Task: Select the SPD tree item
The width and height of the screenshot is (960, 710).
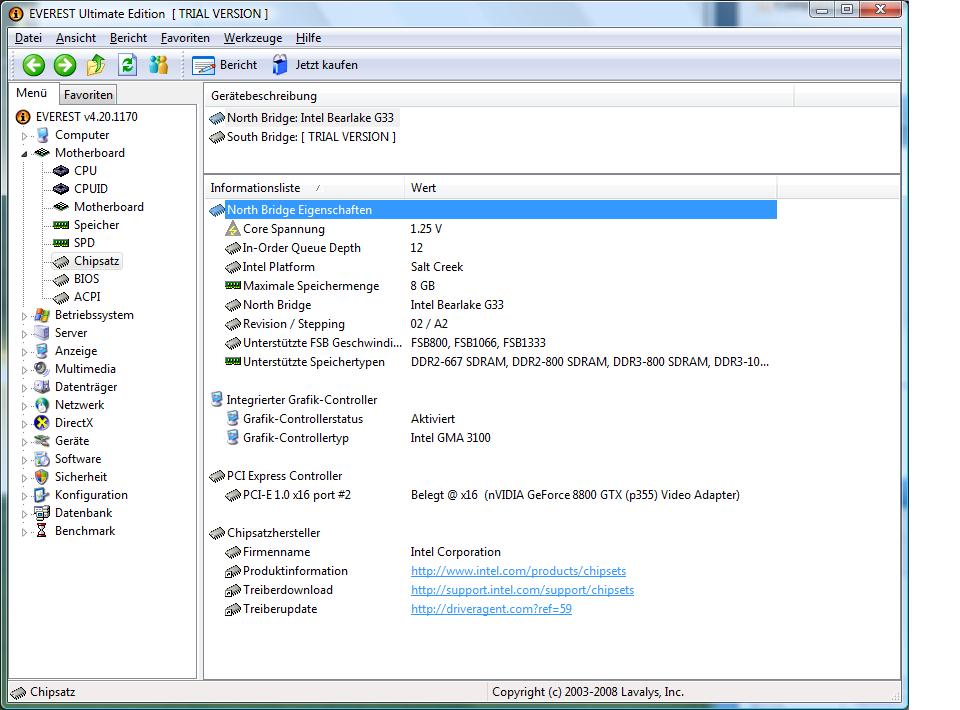Action: (84, 242)
